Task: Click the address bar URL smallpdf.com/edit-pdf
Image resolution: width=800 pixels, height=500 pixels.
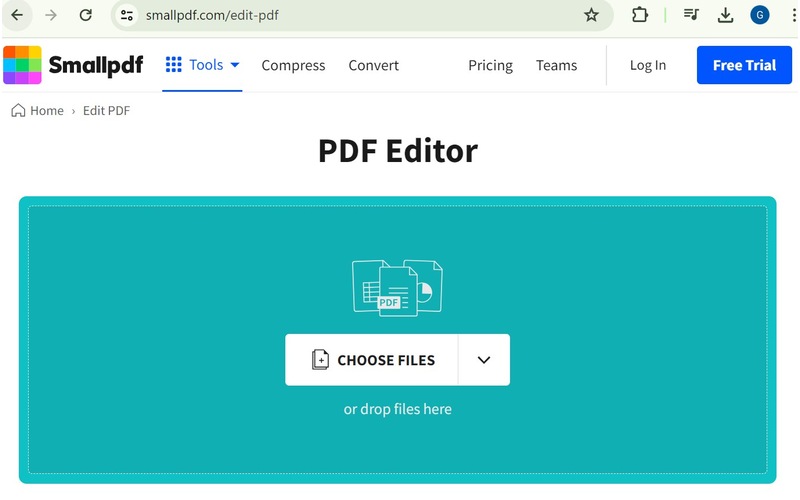Action: [x=212, y=15]
